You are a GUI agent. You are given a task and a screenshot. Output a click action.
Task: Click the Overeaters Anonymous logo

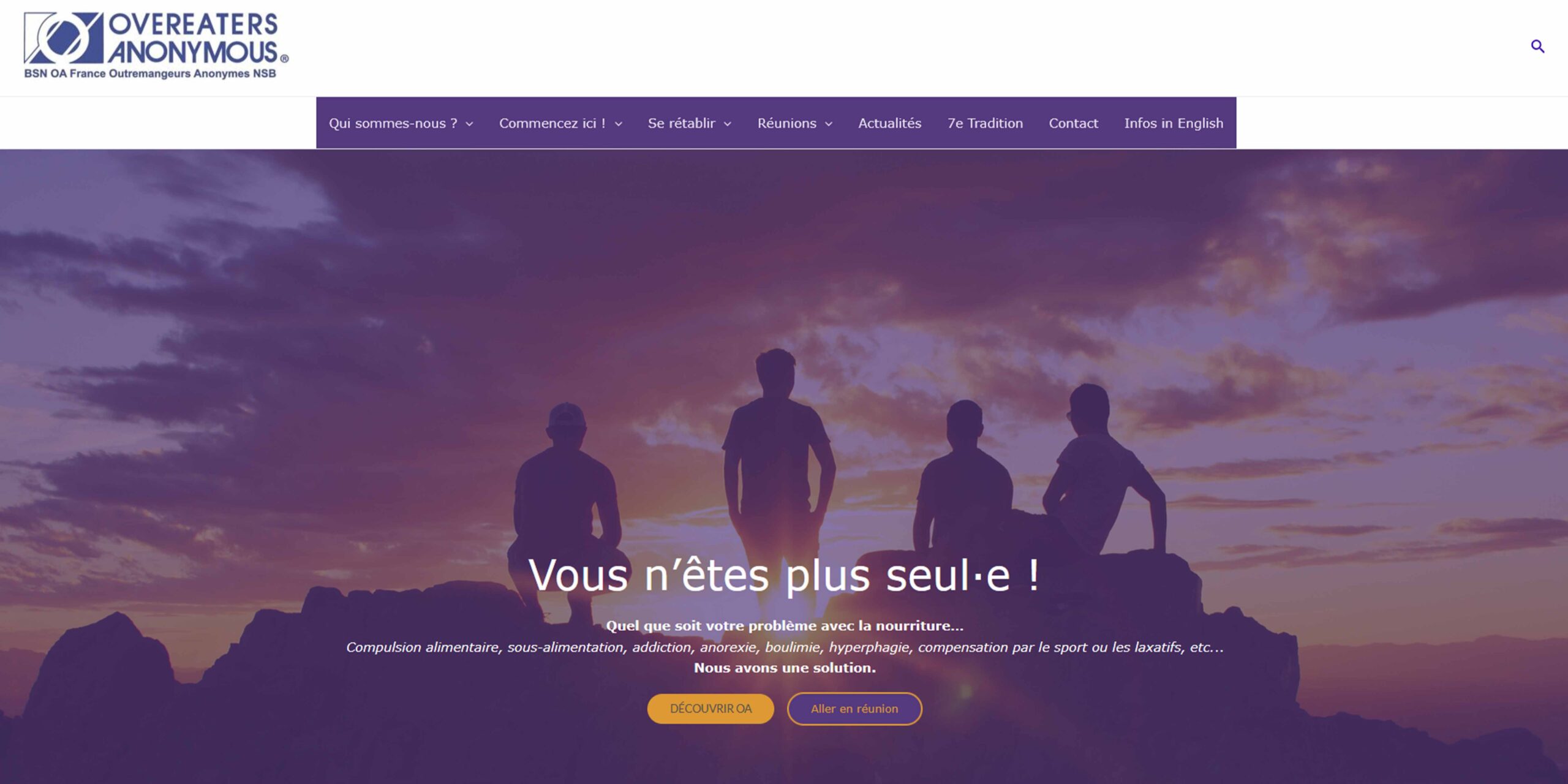click(x=156, y=47)
